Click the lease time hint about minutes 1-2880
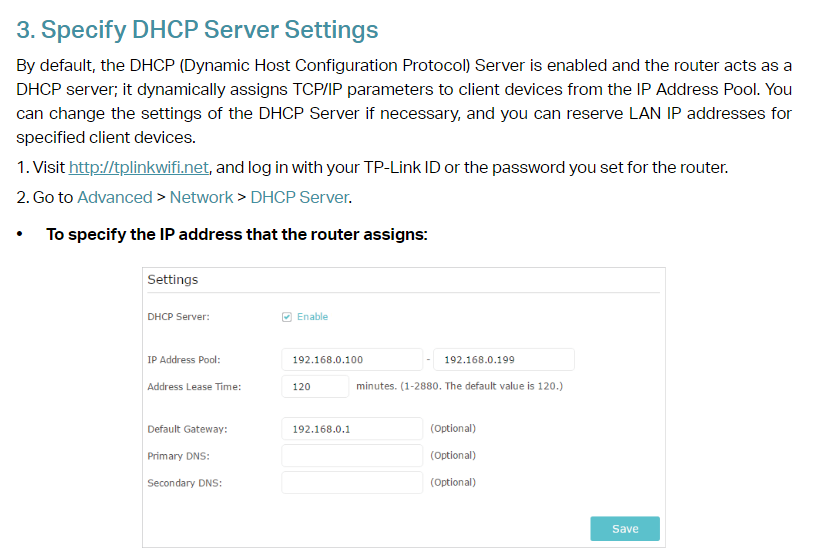Viewport: 822px width, 552px height. [x=460, y=386]
